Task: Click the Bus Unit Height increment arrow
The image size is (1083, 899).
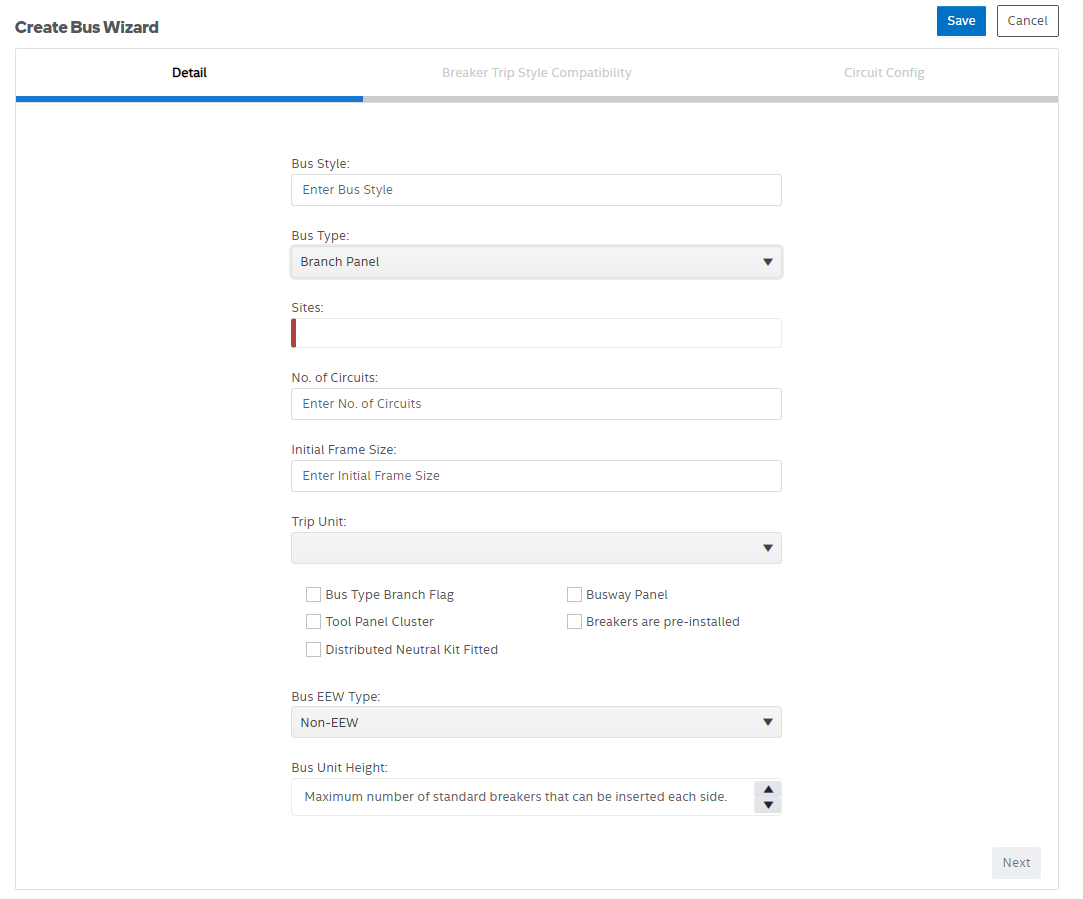Action: 767,789
